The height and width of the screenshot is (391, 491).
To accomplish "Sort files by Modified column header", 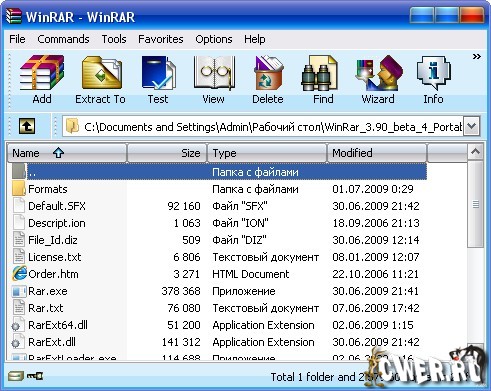I will [377, 153].
